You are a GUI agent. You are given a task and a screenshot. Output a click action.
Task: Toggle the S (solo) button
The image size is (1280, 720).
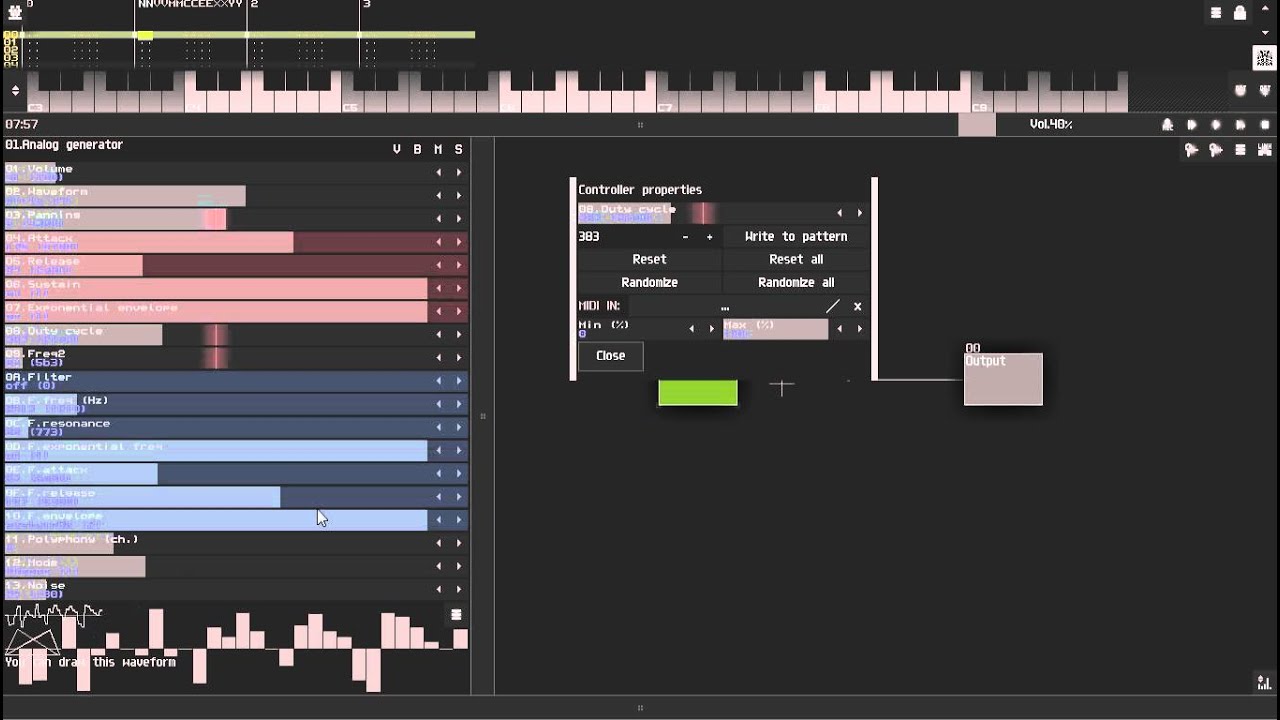[x=459, y=149]
